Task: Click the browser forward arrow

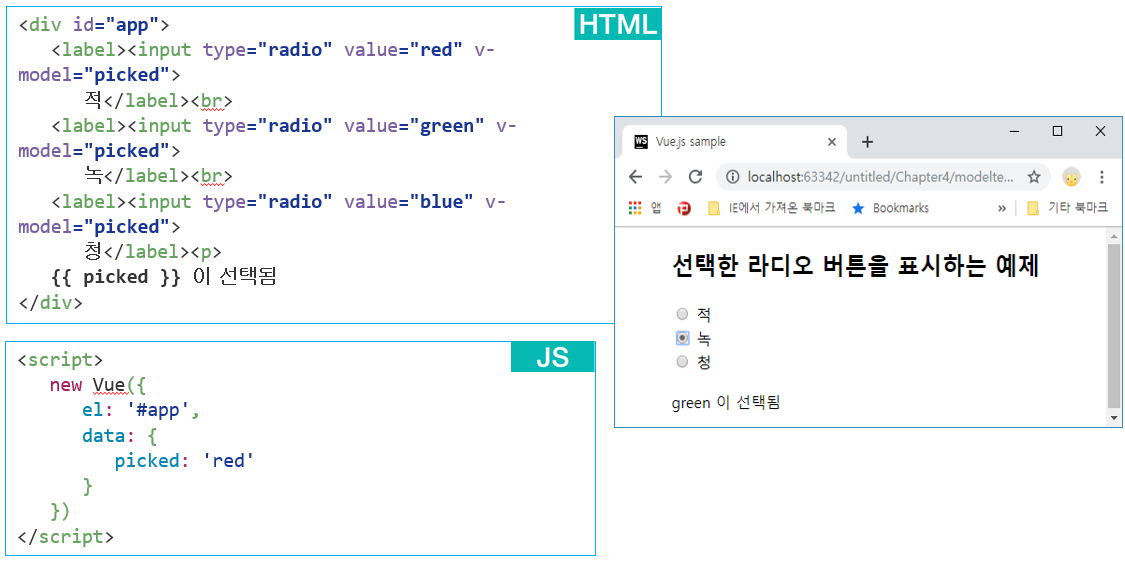Action: (665, 177)
